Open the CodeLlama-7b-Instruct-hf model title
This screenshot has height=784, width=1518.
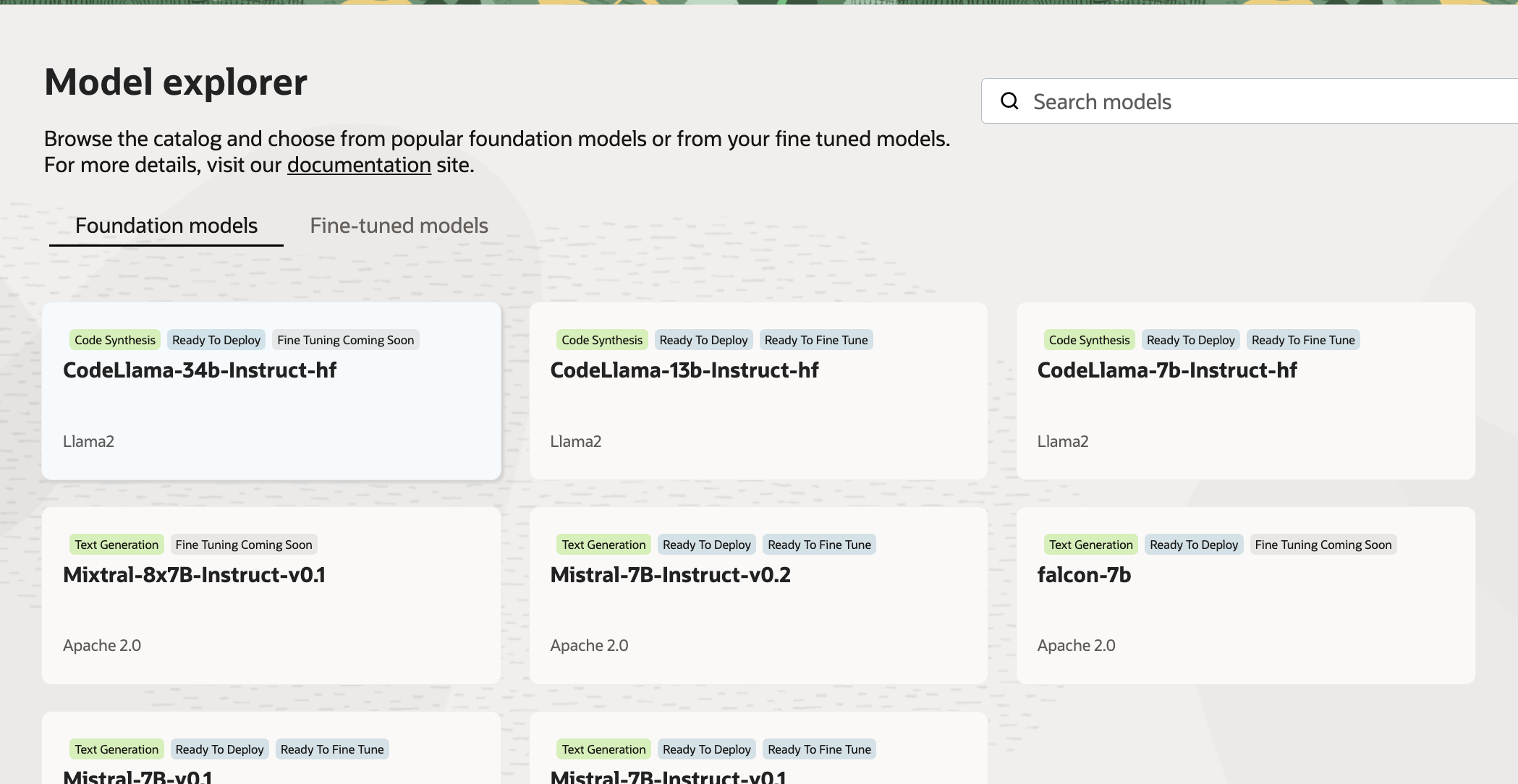click(x=1166, y=370)
